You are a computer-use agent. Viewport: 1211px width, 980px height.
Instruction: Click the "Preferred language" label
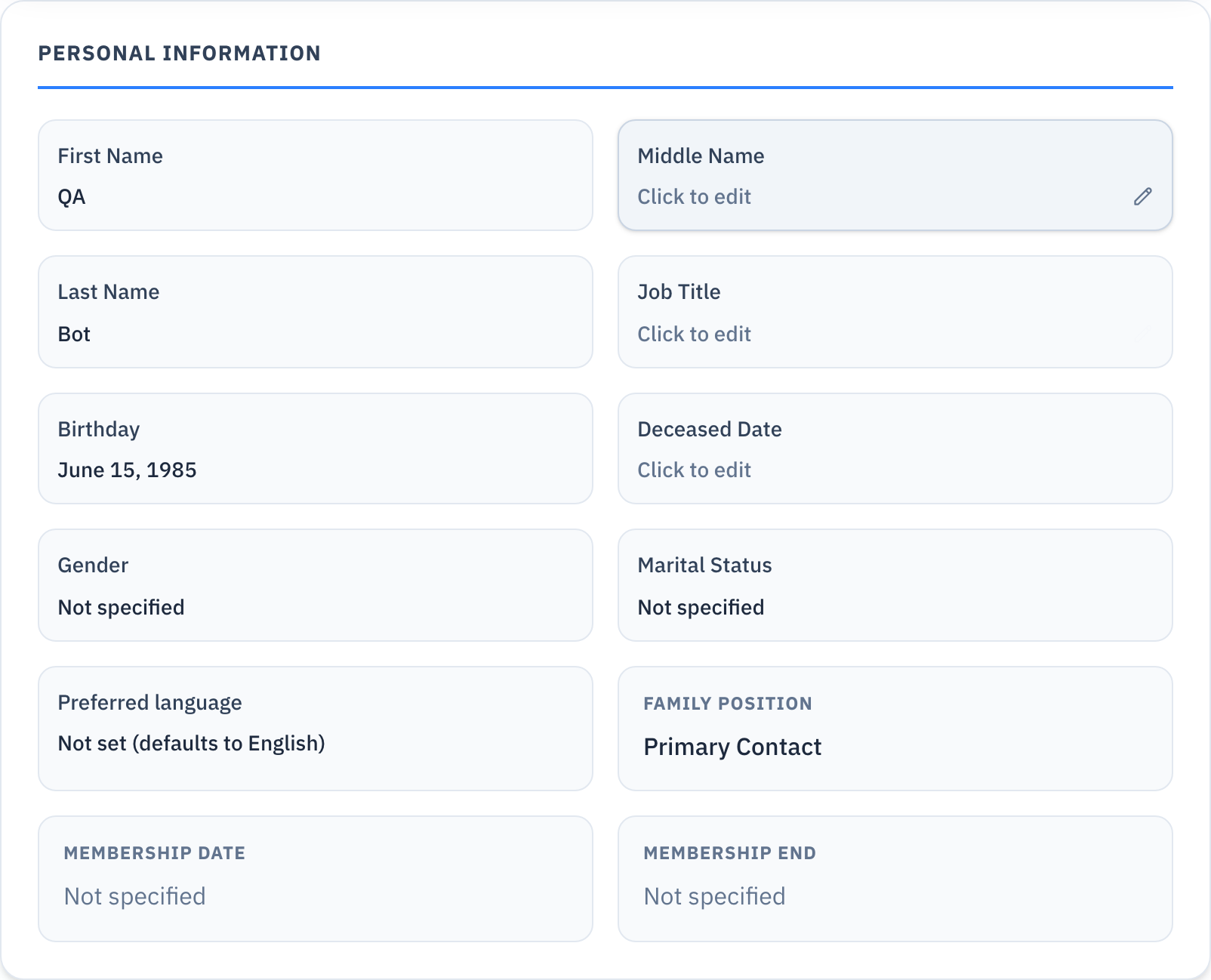pyautogui.click(x=149, y=703)
